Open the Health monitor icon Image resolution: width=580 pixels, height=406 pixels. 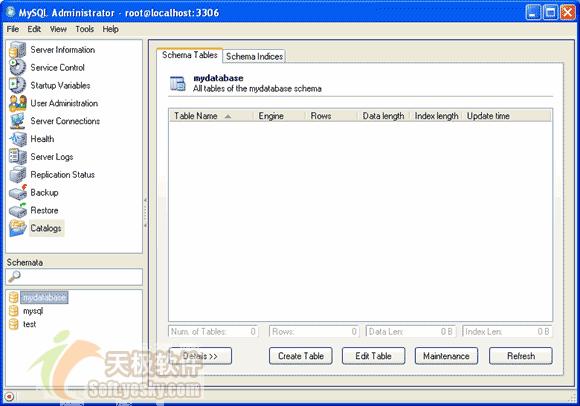coord(17,139)
